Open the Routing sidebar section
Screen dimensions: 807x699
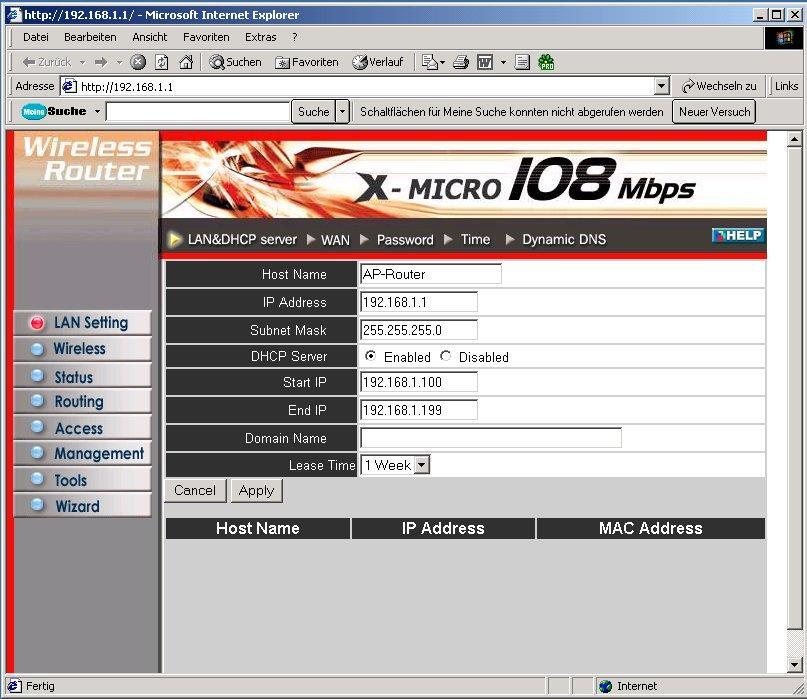pos(82,401)
